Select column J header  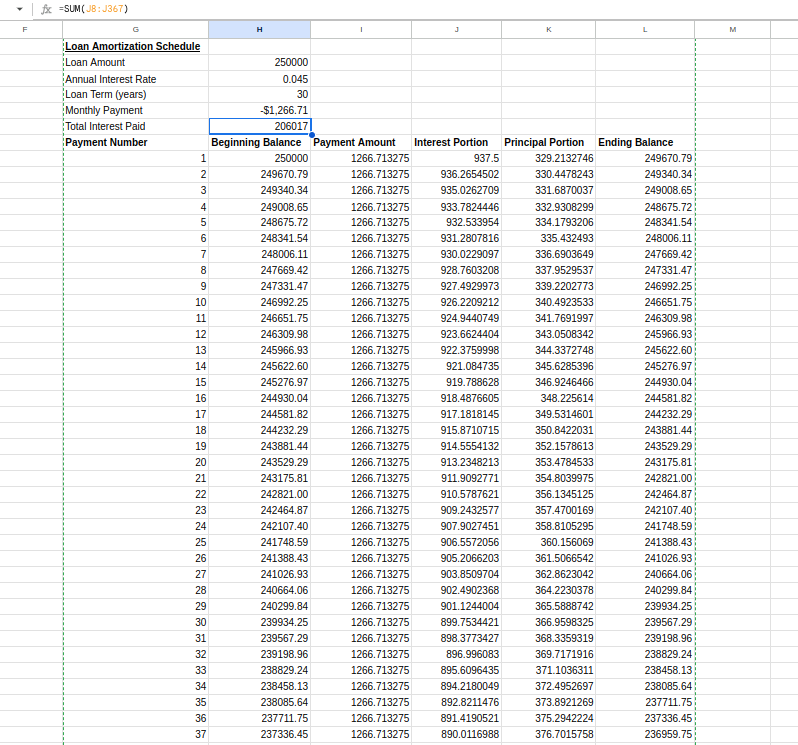pyautogui.click(x=456, y=29)
